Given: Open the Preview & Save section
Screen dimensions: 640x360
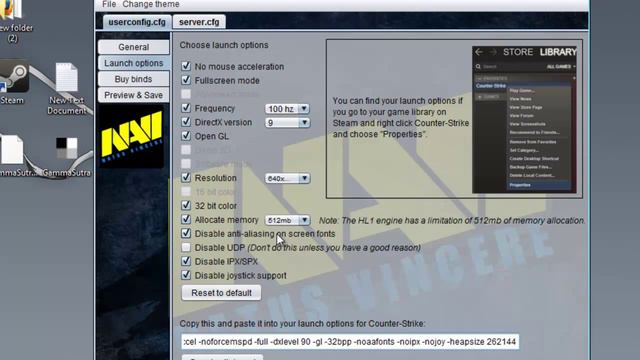Looking at the screenshot, I should point(133,95).
